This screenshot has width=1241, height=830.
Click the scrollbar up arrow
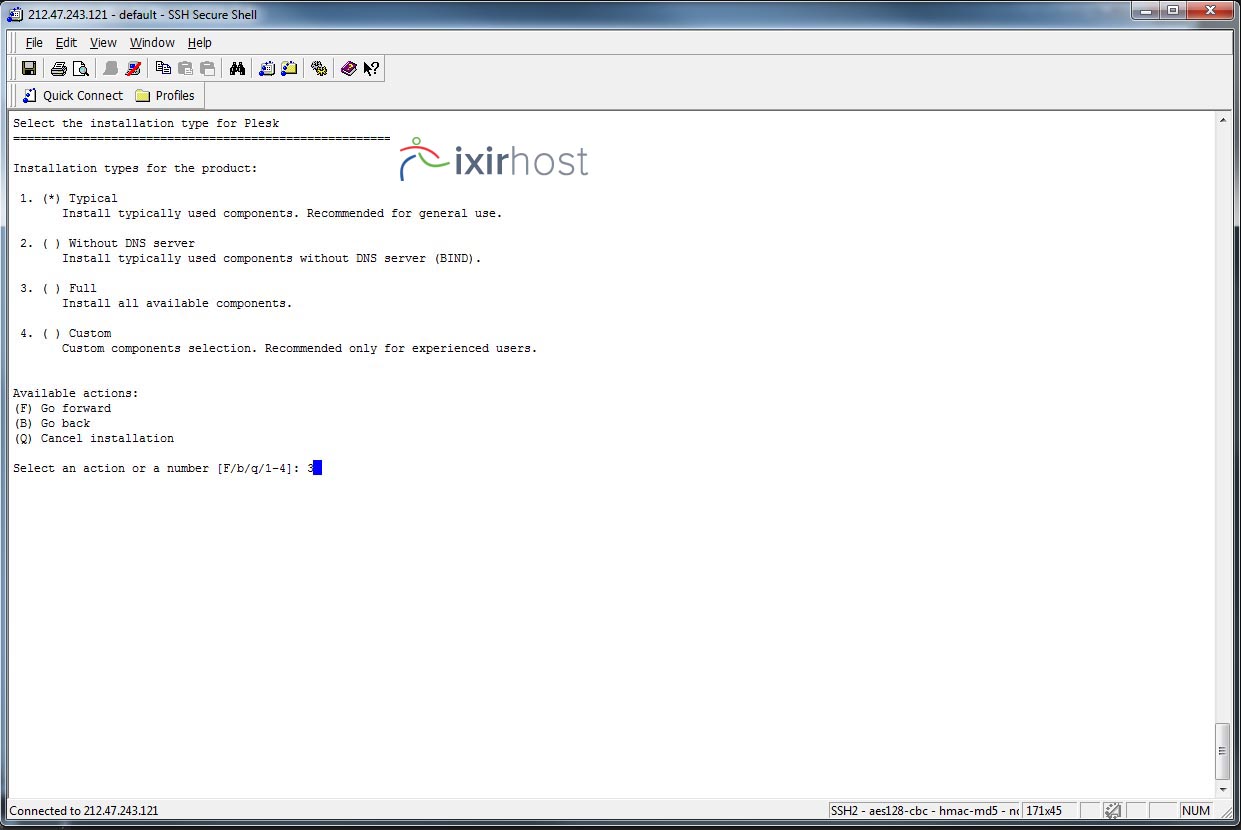click(1223, 121)
